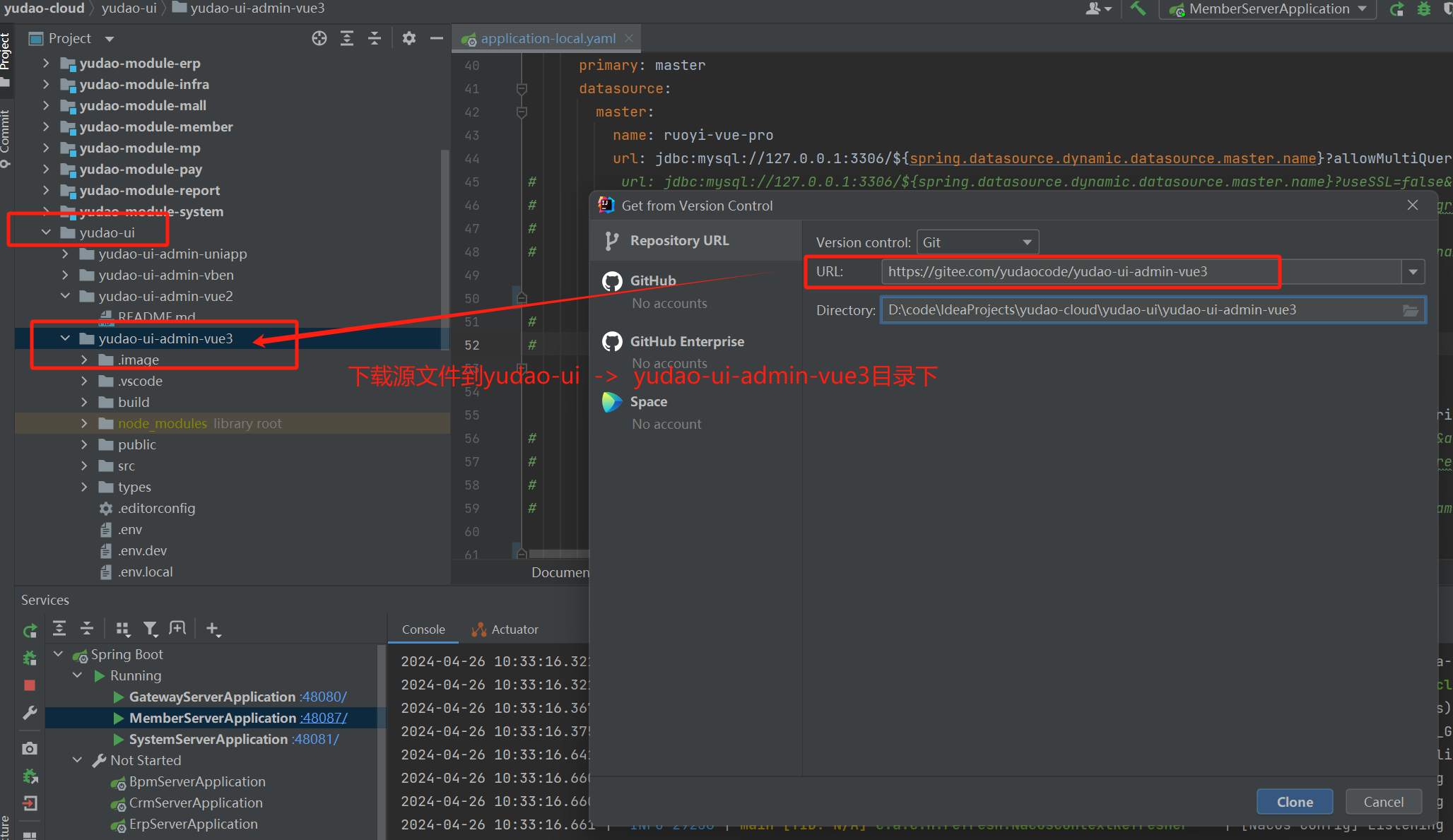Click Collapse All in Services toolbar
1453x840 pixels.
coord(87,628)
